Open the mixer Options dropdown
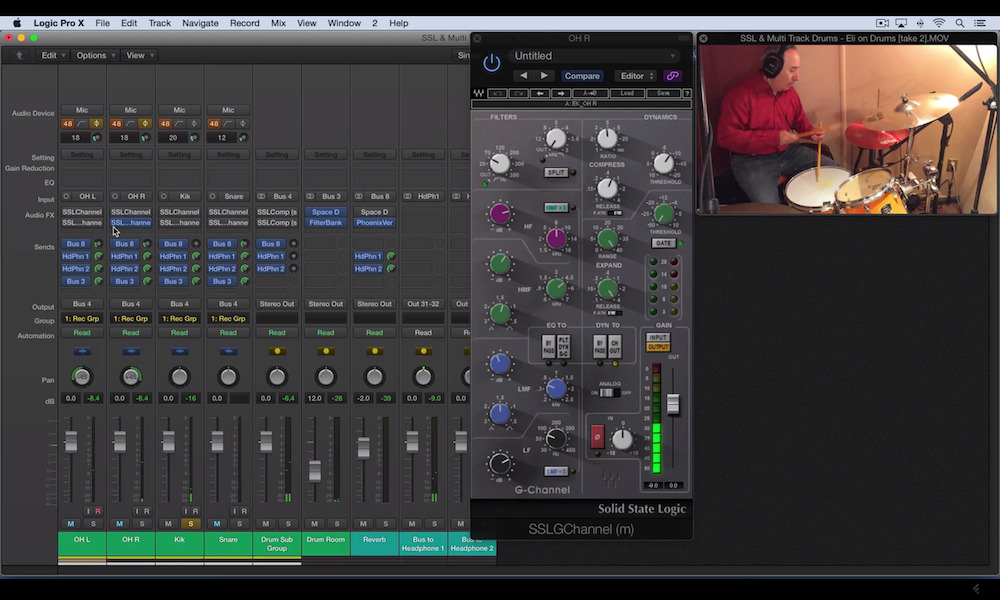The width and height of the screenshot is (1000, 600). [x=96, y=55]
